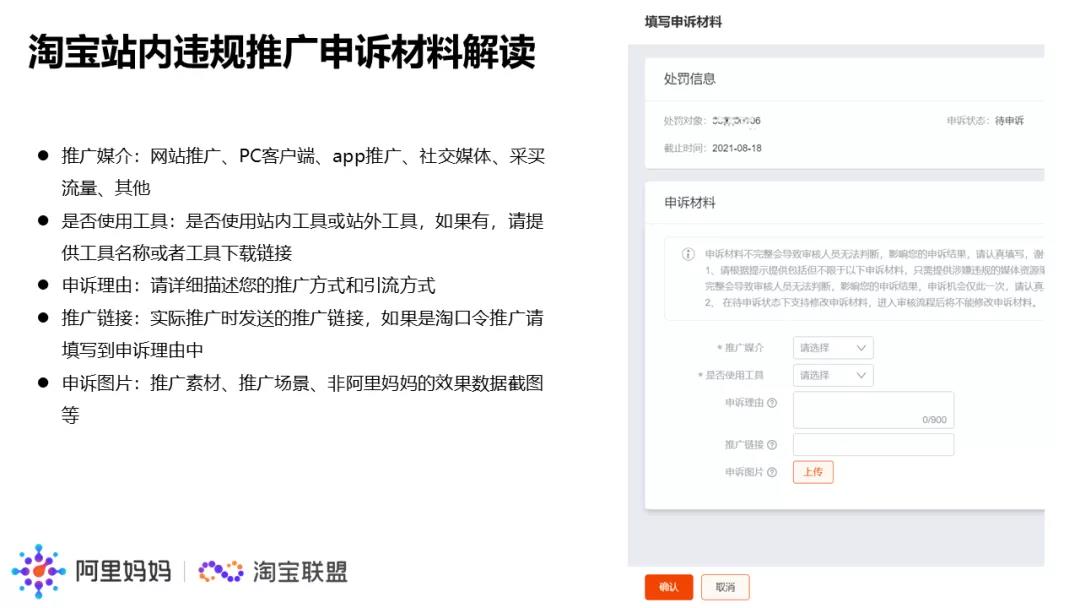Click the 是否使用工具 field label
The width and height of the screenshot is (1080, 608).
(734, 375)
